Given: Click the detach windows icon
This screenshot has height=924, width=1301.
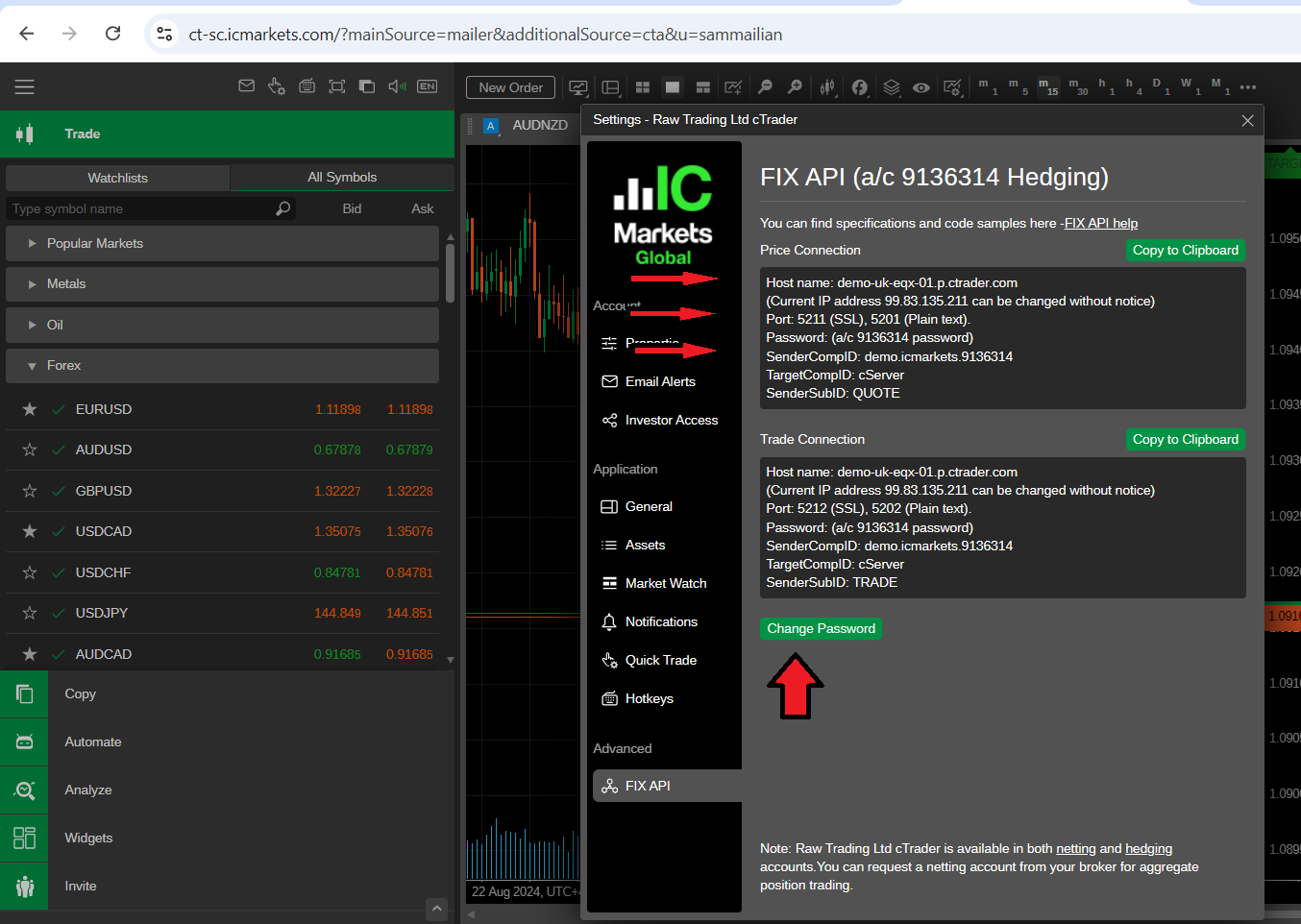Looking at the screenshot, I should click(367, 86).
